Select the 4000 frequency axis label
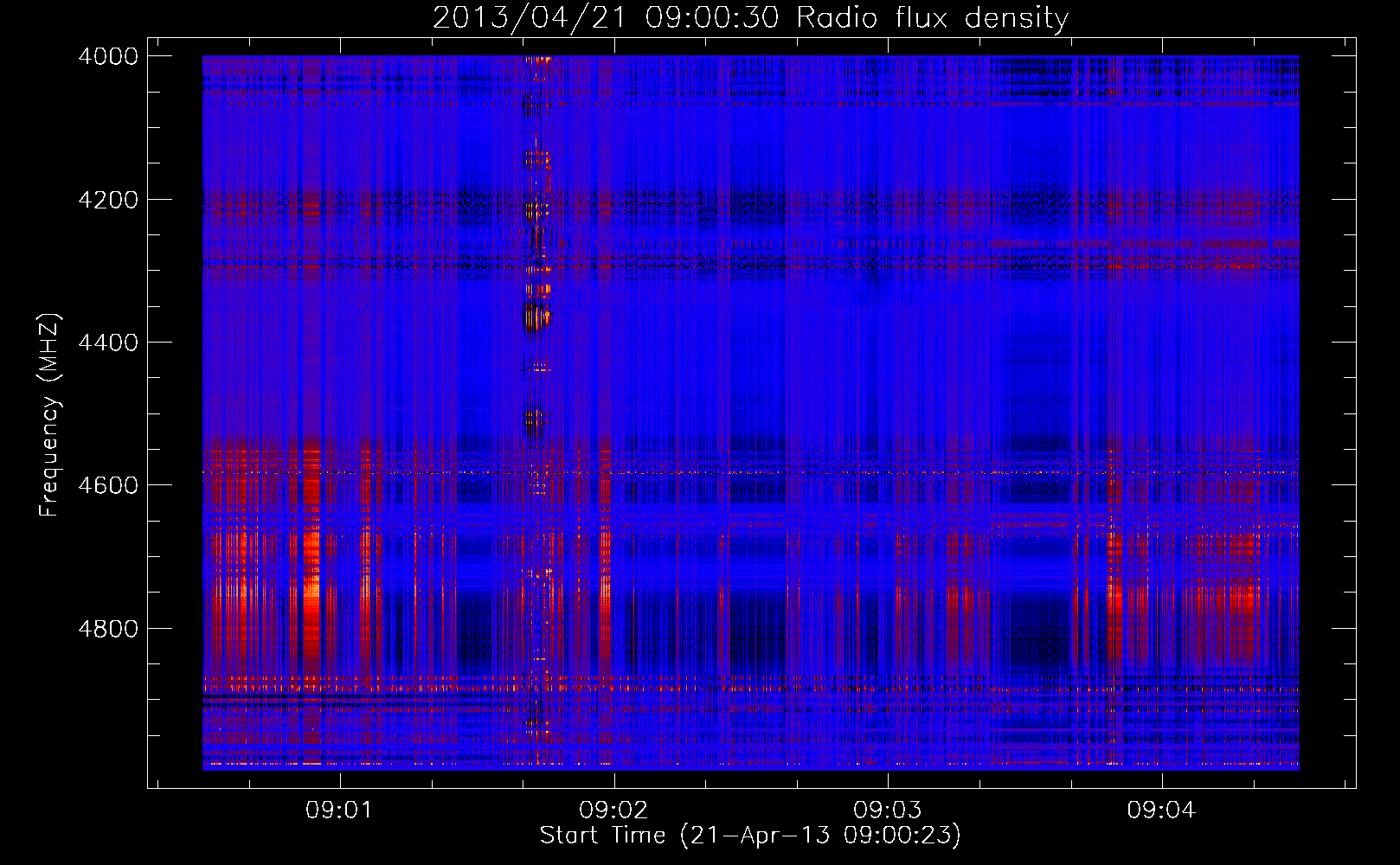1400x865 pixels. click(x=107, y=56)
